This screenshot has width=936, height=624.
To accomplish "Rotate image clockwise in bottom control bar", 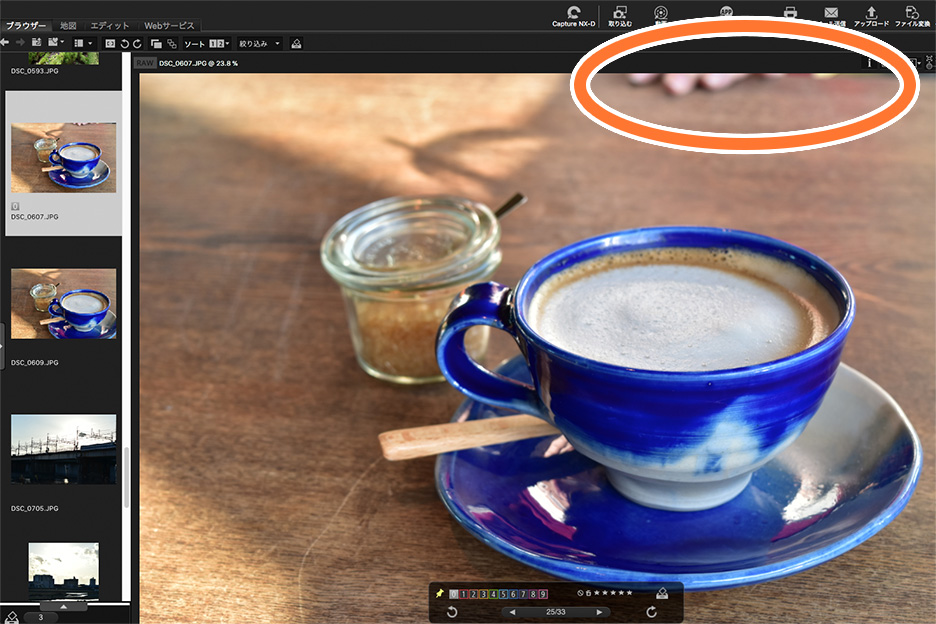I will coord(652,611).
